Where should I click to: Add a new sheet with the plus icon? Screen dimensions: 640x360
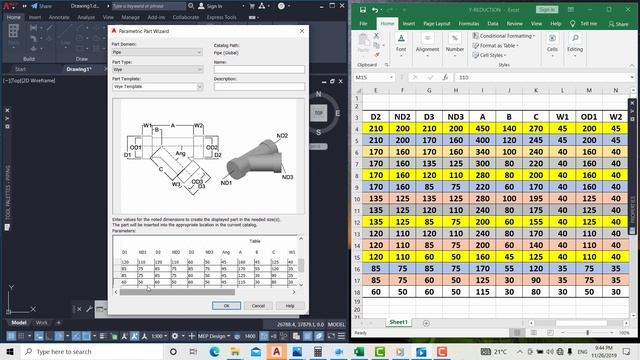click(426, 323)
